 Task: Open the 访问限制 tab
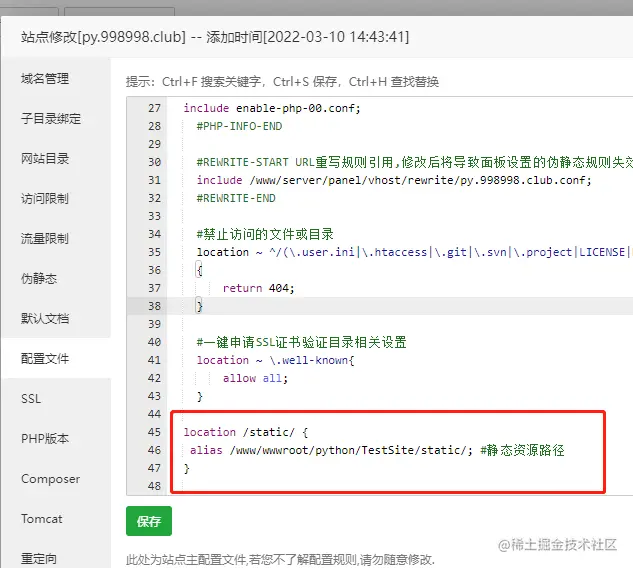pos(45,198)
